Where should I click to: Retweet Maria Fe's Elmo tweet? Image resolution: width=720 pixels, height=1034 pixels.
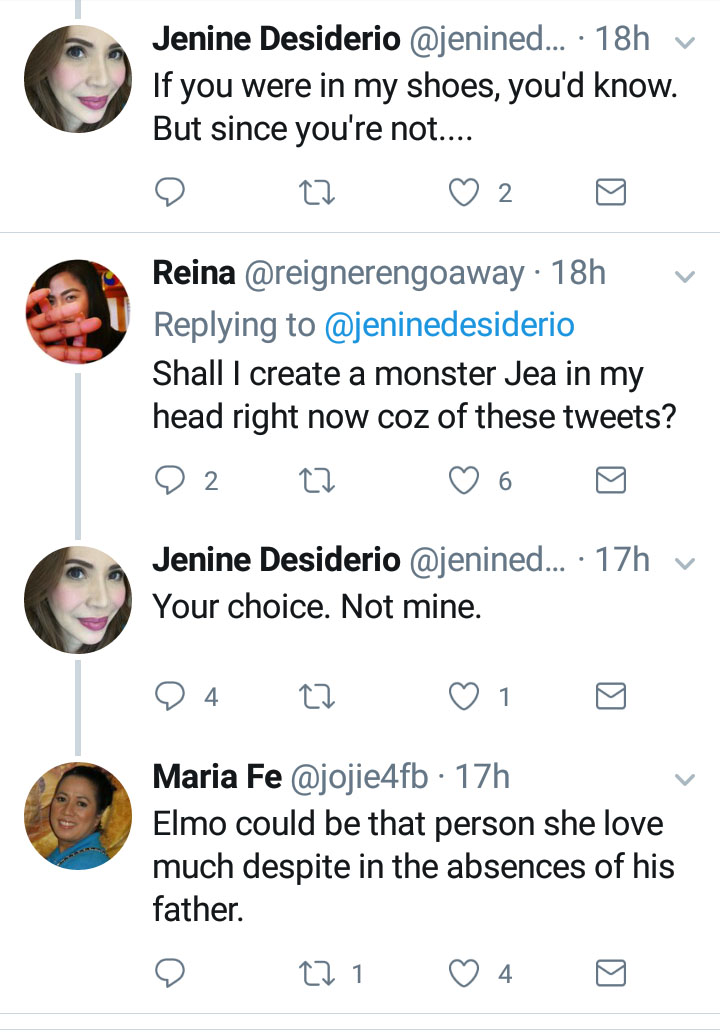click(x=316, y=972)
